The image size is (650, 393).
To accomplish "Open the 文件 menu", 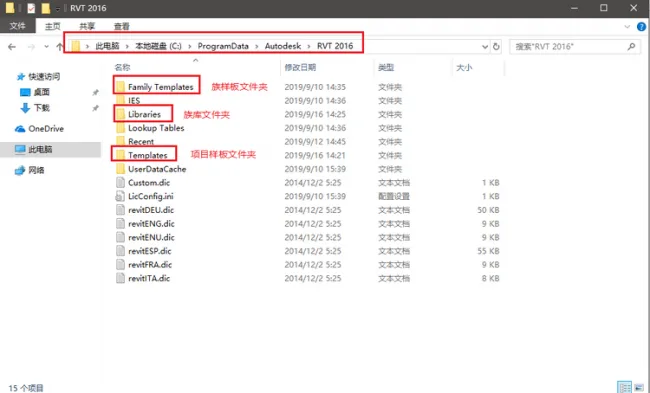I will 17,26.
